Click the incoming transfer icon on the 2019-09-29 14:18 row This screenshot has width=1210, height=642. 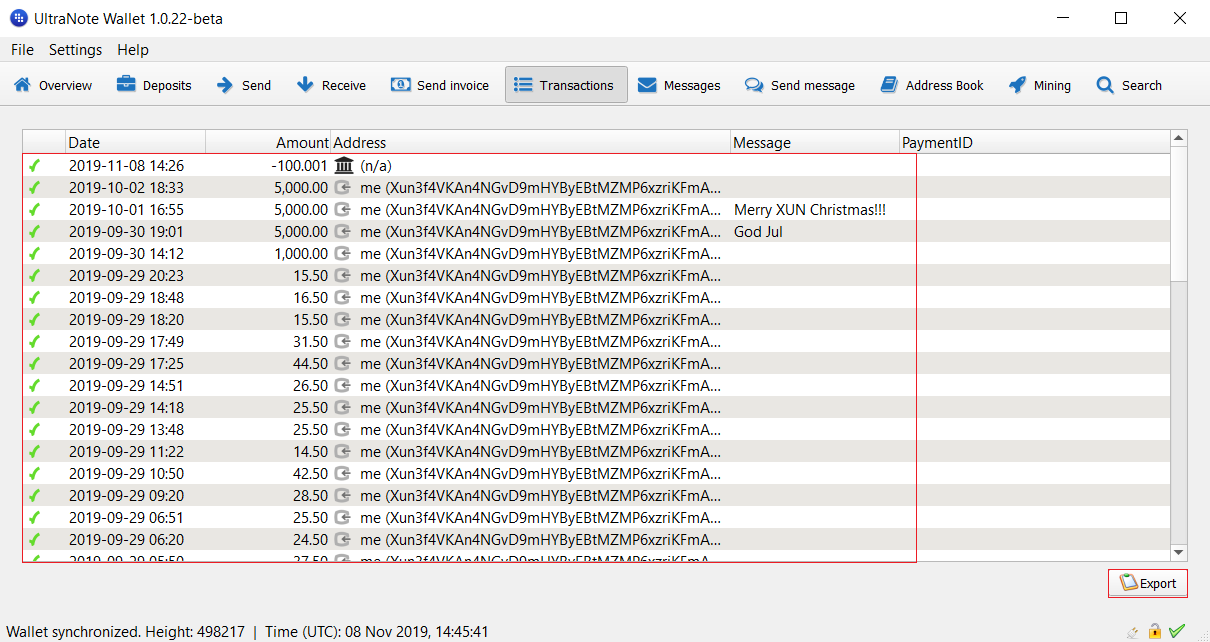343,407
